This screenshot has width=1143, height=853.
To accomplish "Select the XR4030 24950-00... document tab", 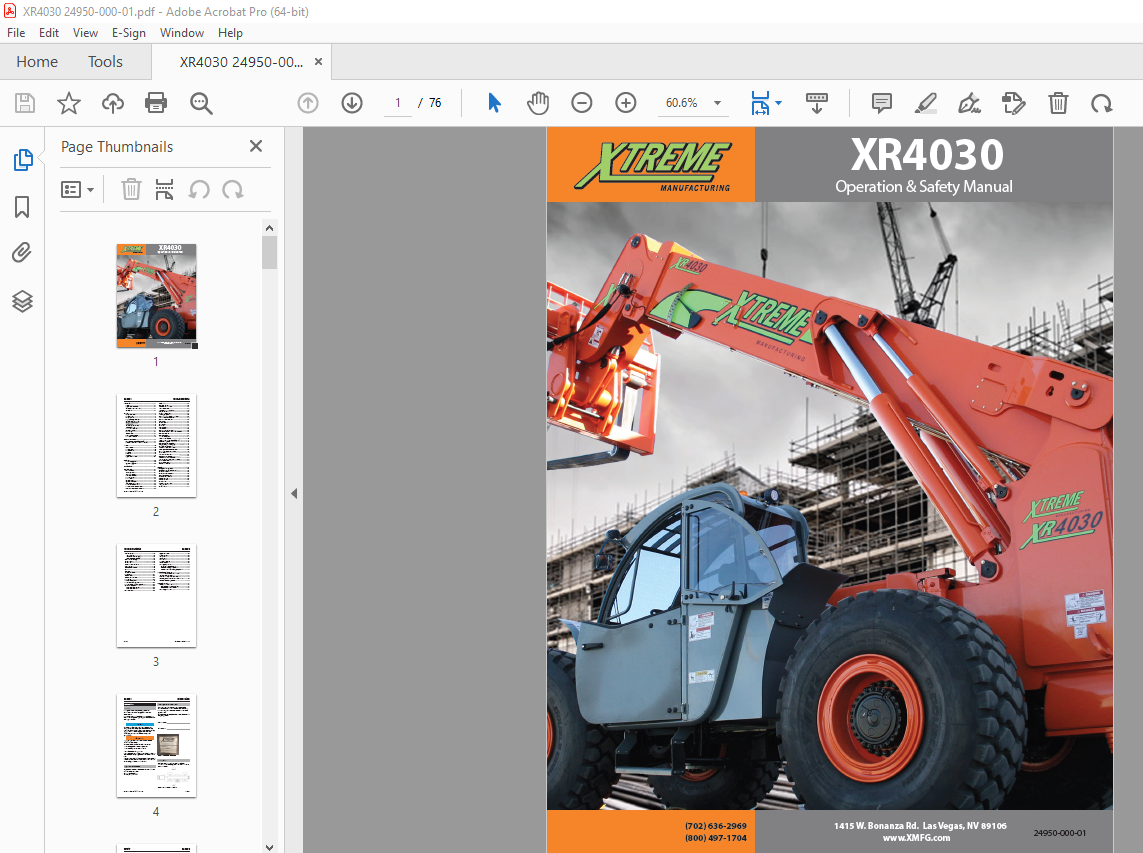I will (x=241, y=62).
